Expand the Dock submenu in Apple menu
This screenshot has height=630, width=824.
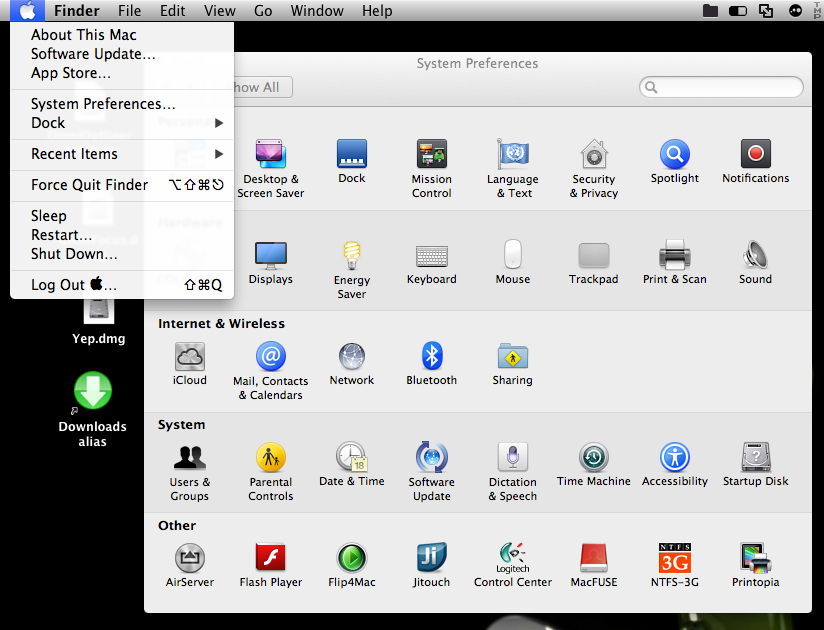122,122
